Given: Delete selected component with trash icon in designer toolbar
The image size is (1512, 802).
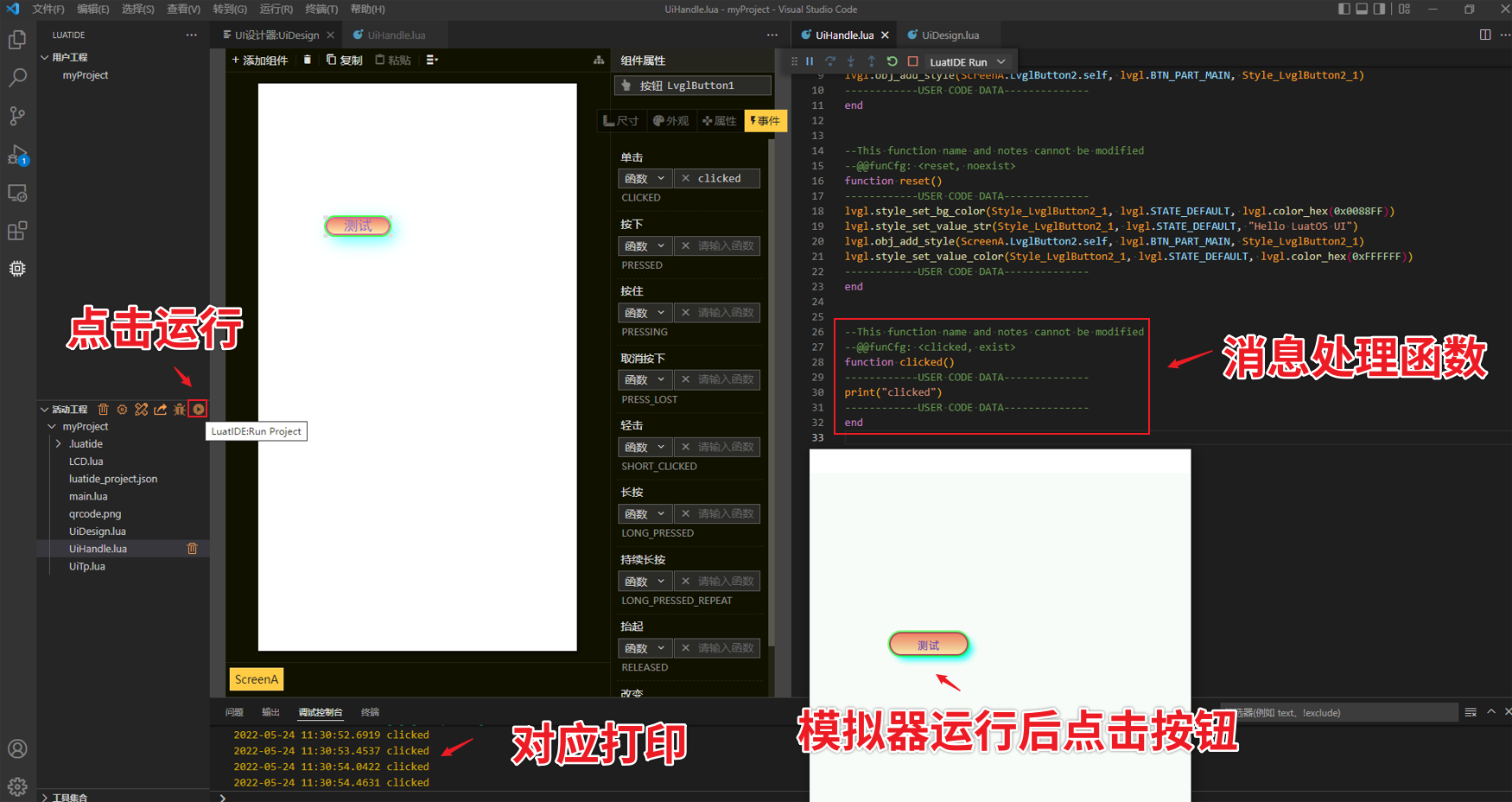Looking at the screenshot, I should (x=307, y=60).
